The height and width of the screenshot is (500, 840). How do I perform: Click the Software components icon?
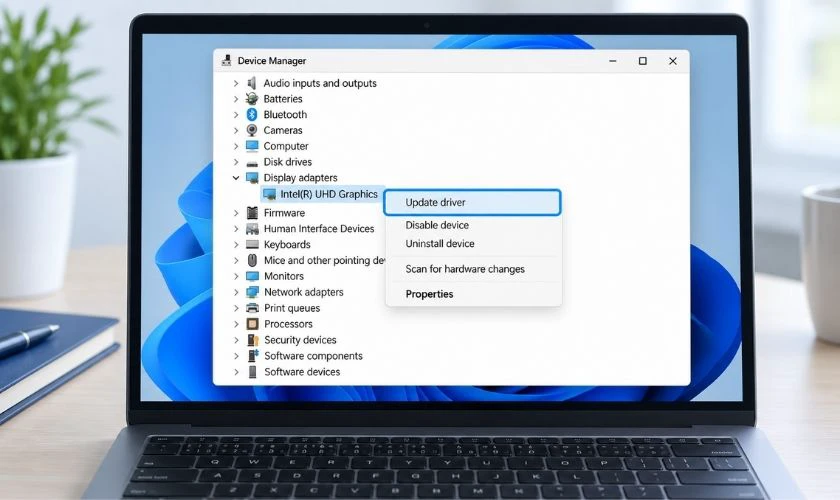(x=253, y=355)
